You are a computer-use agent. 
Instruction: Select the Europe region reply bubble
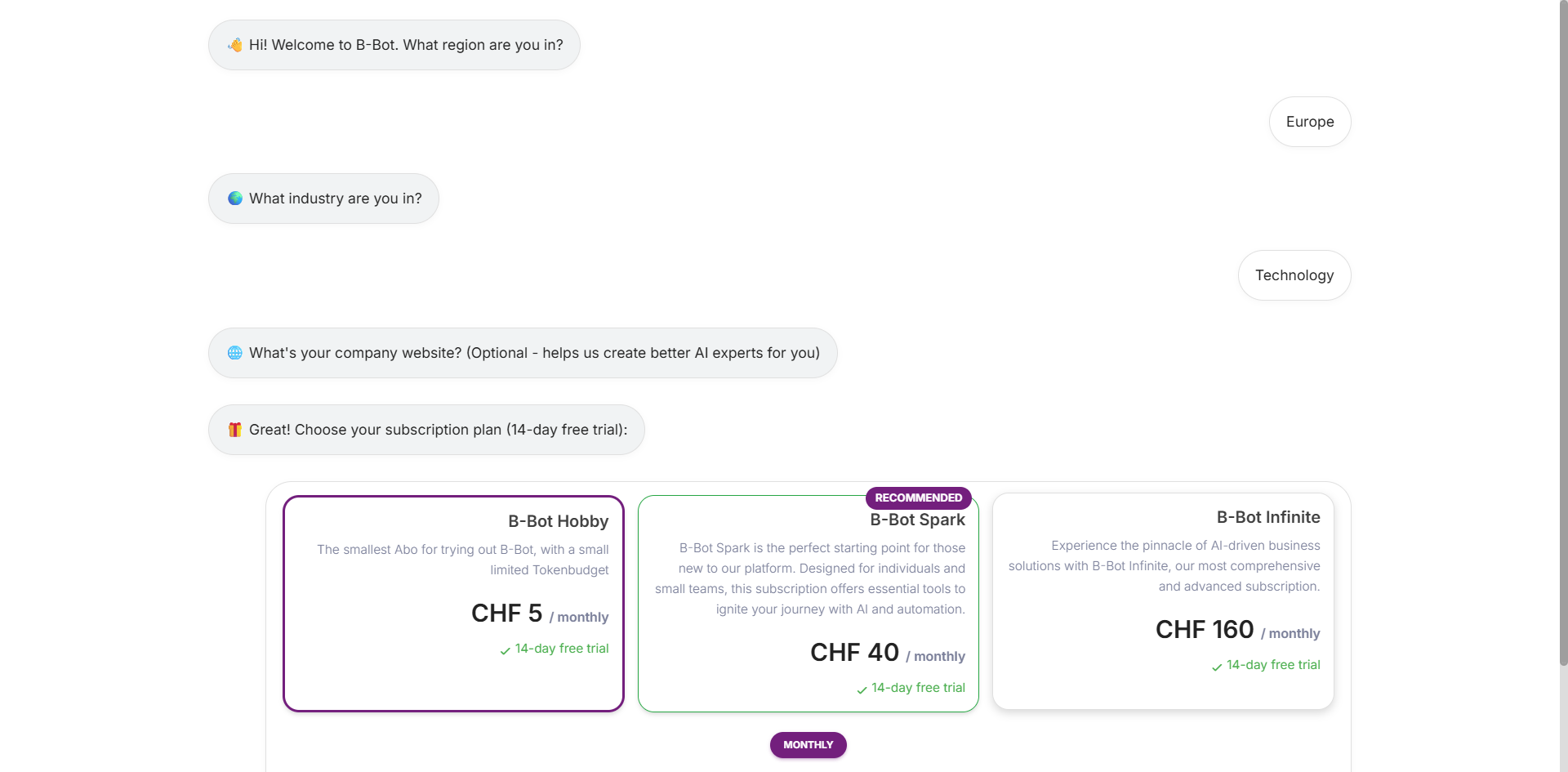[1310, 121]
